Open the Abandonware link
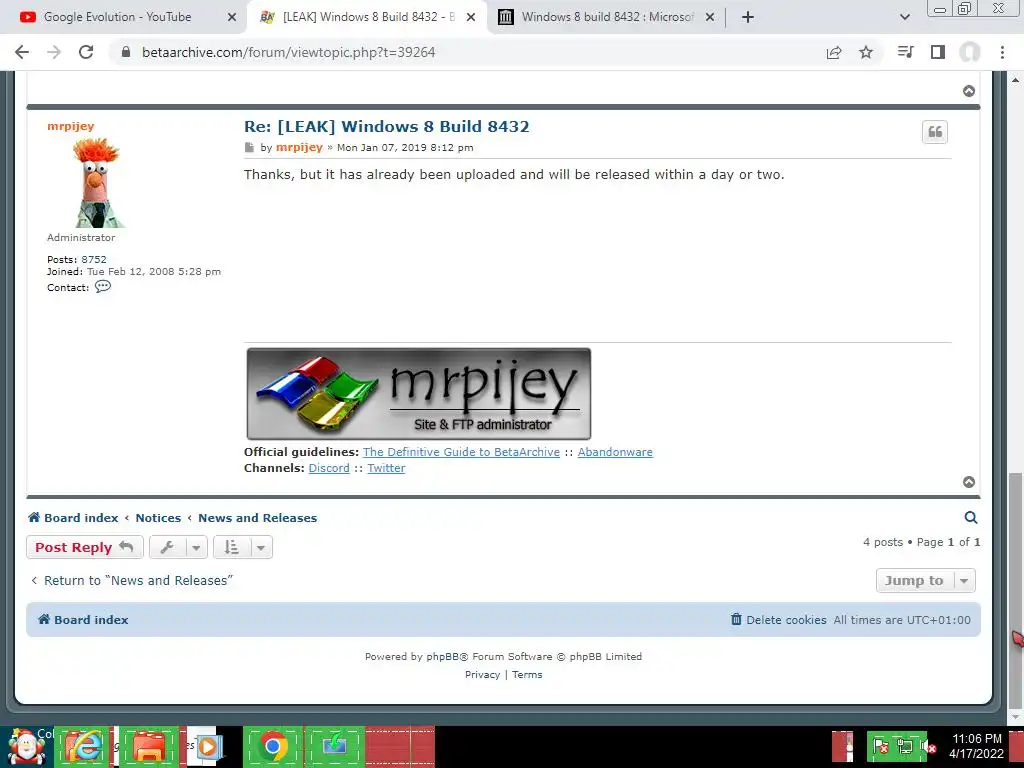 (x=615, y=452)
